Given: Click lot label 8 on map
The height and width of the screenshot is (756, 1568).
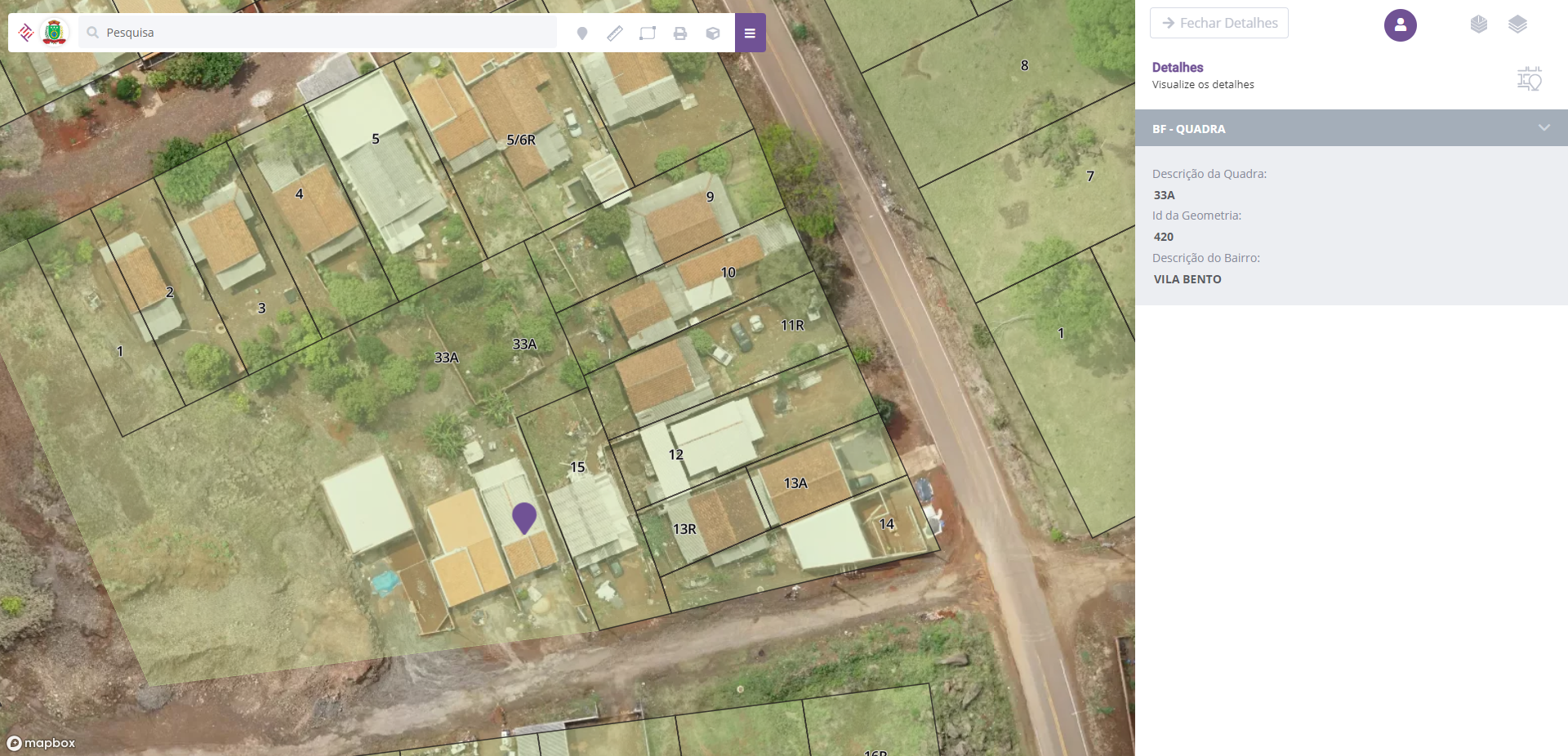Looking at the screenshot, I should click(1025, 65).
